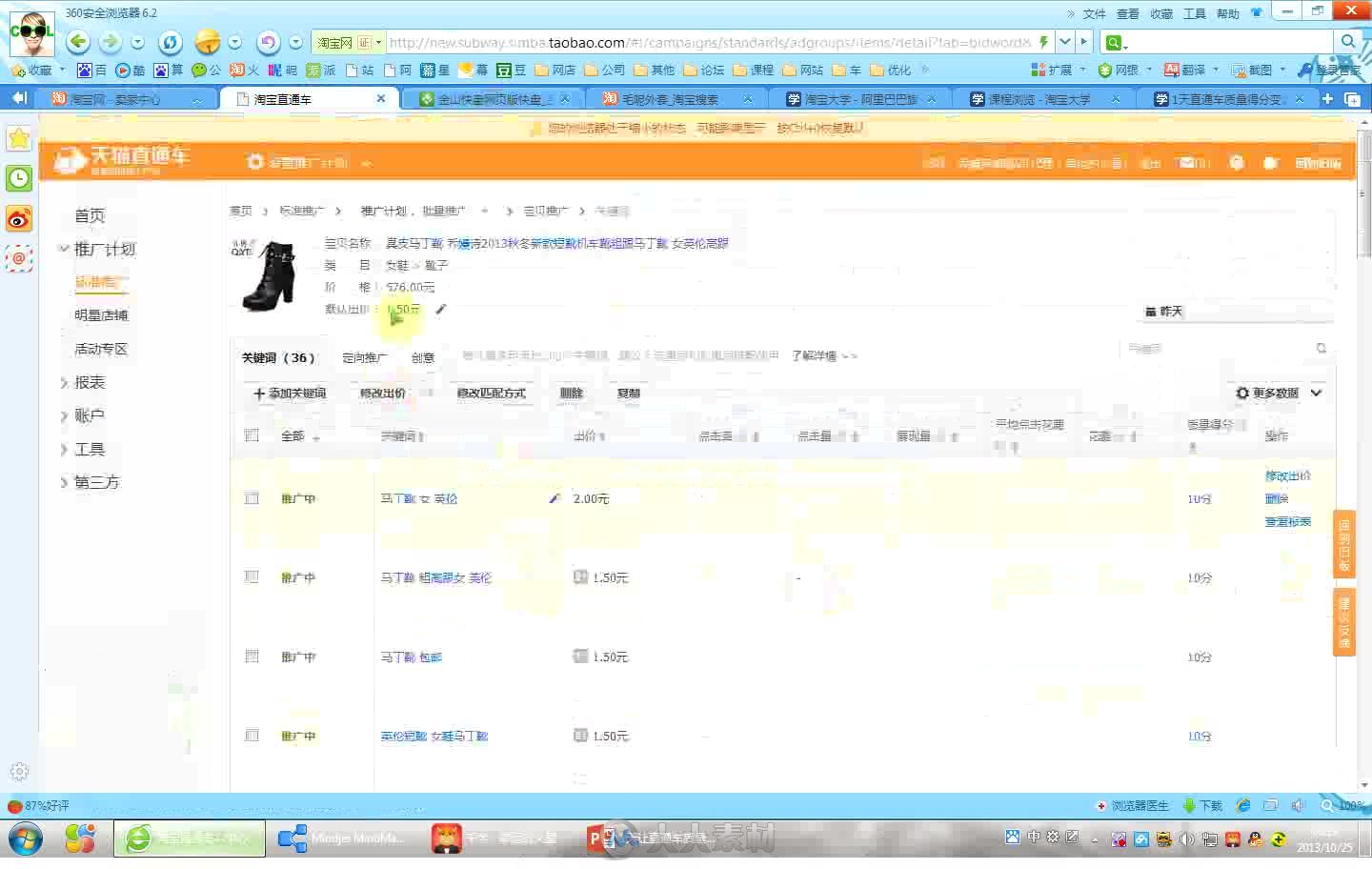Click the 查看报表 link in first row
This screenshot has width=1372, height=869.
tap(1288, 521)
